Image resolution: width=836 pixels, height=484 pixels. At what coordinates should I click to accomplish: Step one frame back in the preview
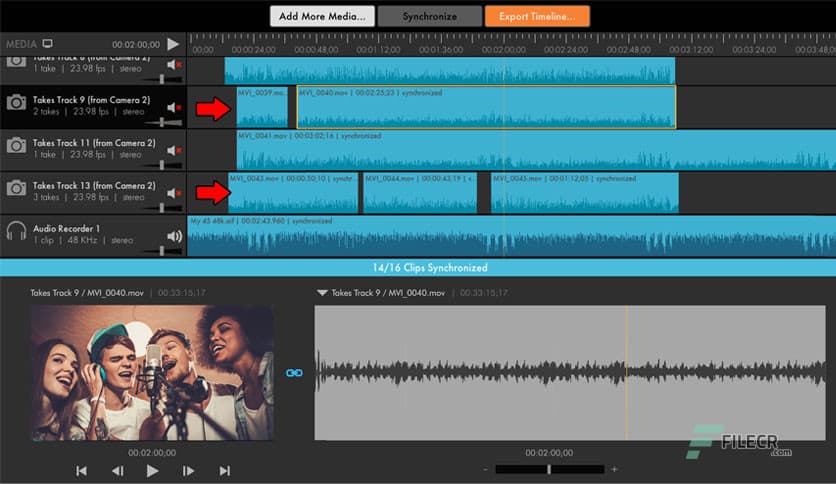[x=117, y=471]
